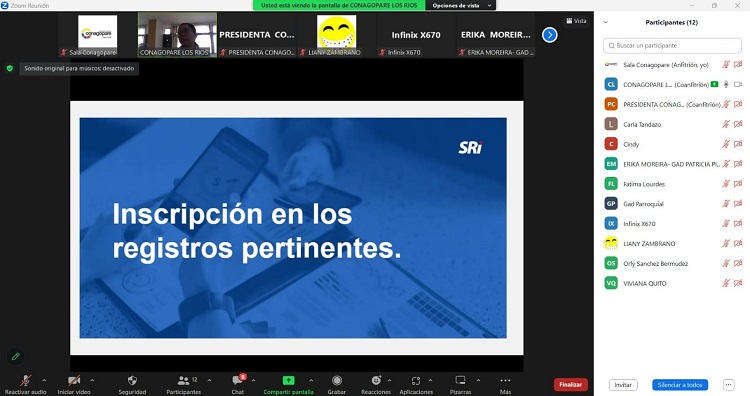Open the Reacciones smiley icon
The width and height of the screenshot is (750, 396).
(x=376, y=380)
